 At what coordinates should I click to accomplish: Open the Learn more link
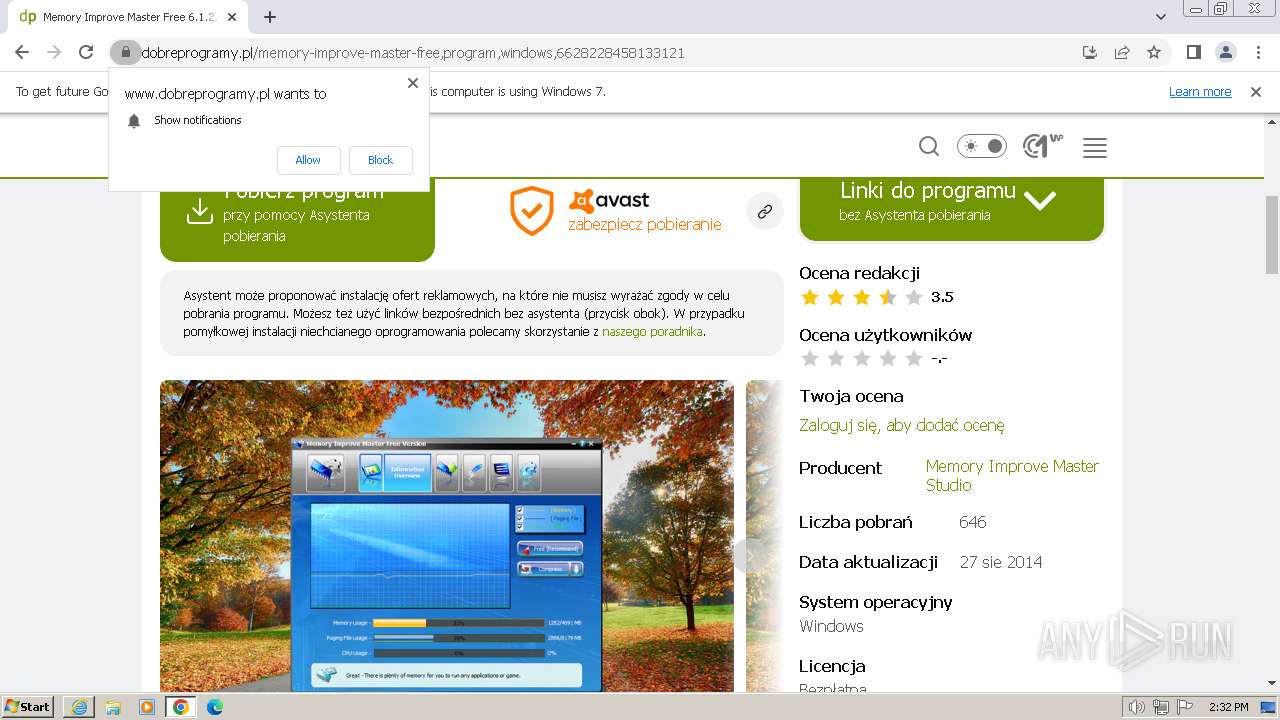1200,92
